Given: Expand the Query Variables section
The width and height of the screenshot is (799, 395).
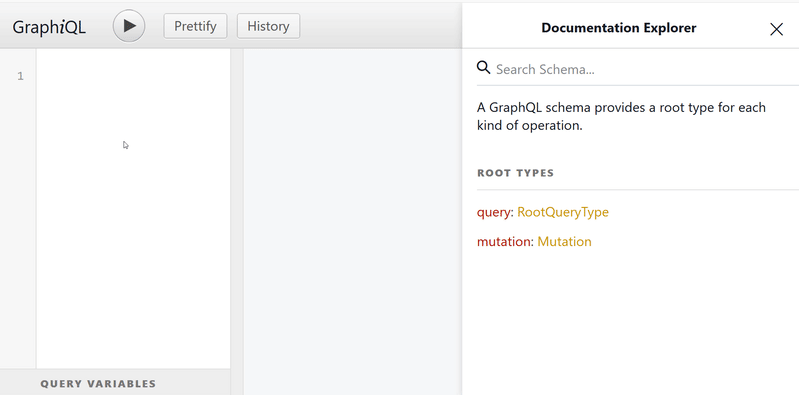Looking at the screenshot, I should (x=115, y=383).
